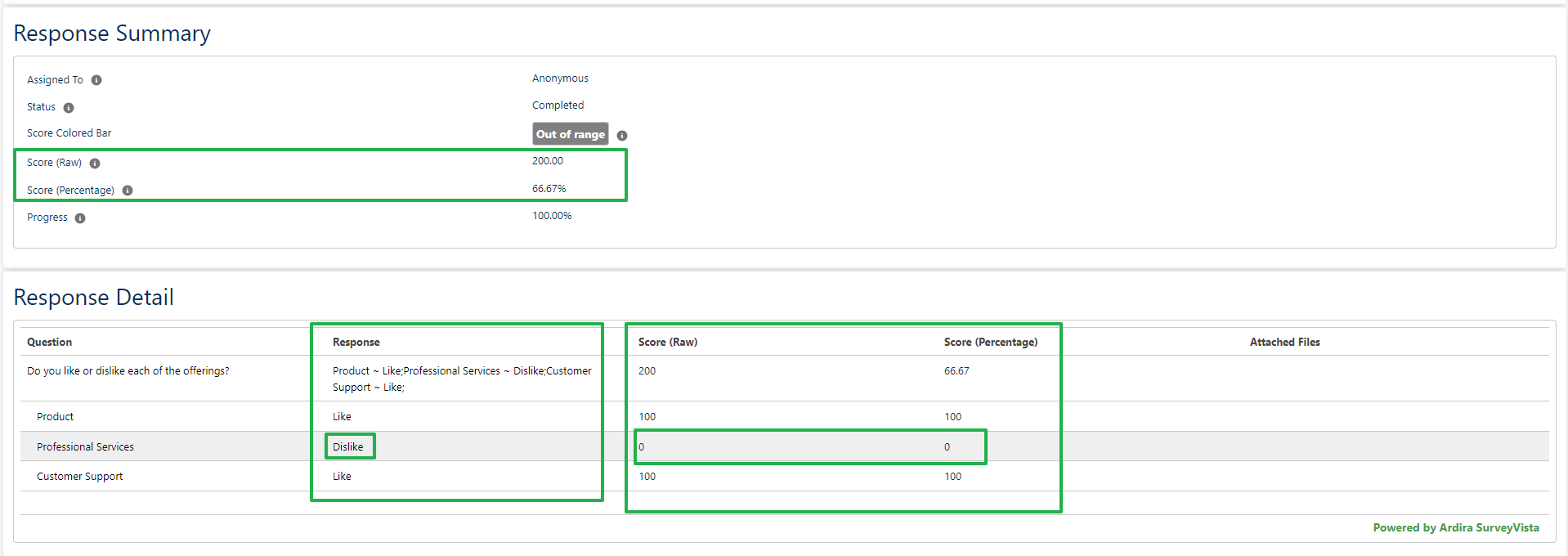Click the 100.00% progress value
Image resolution: width=1568 pixels, height=556 pixels.
(552, 215)
